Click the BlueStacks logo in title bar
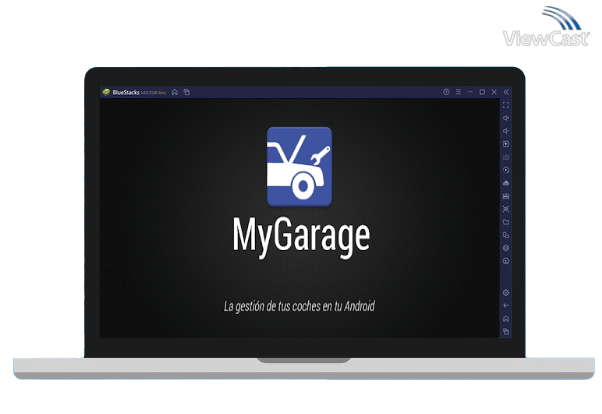This screenshot has height=414, width=602. (106, 92)
